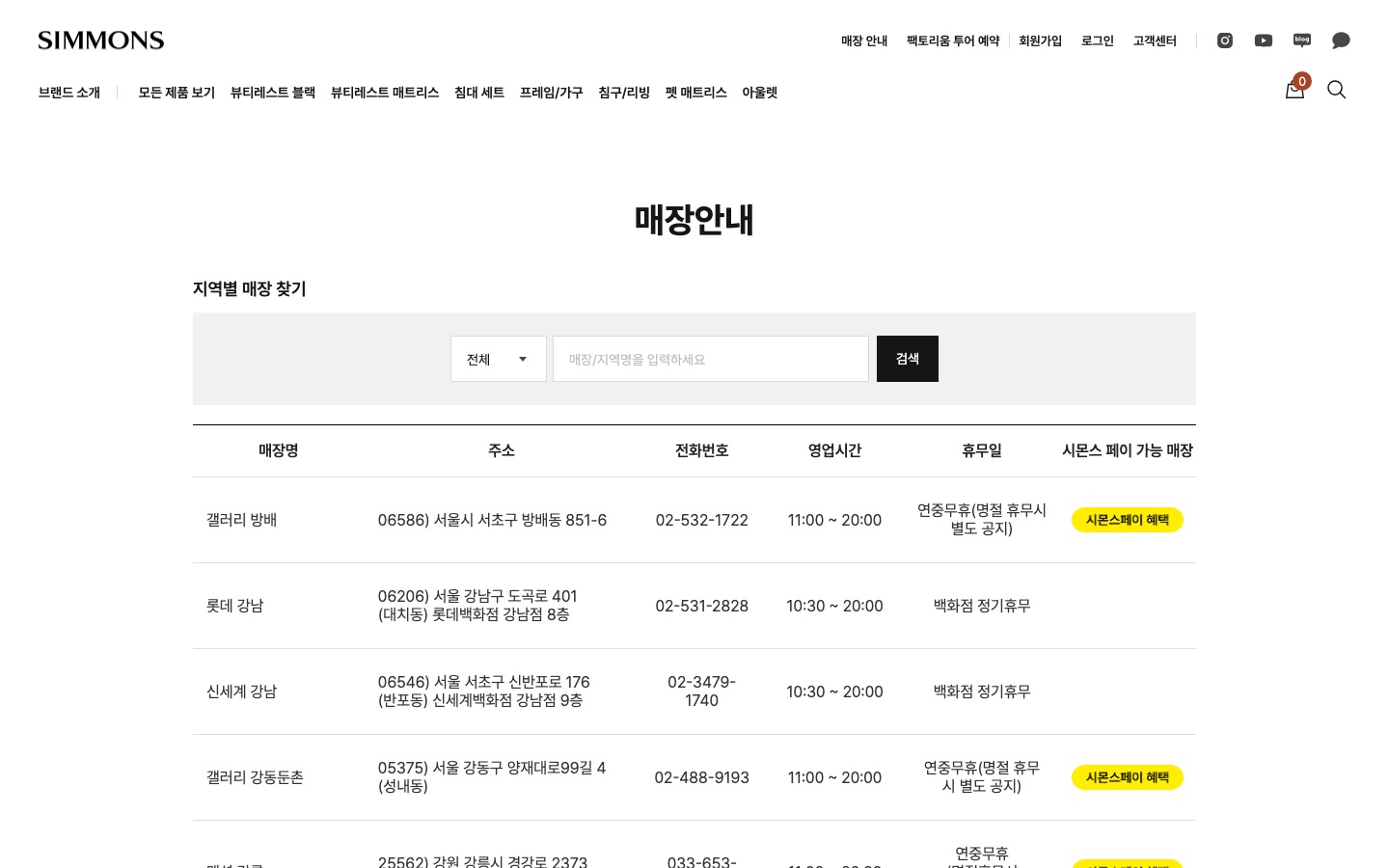Screen dimensions: 1389x868
Task: Click 연중무휴 closure note for 갤러리 방배
Action: click(982, 520)
